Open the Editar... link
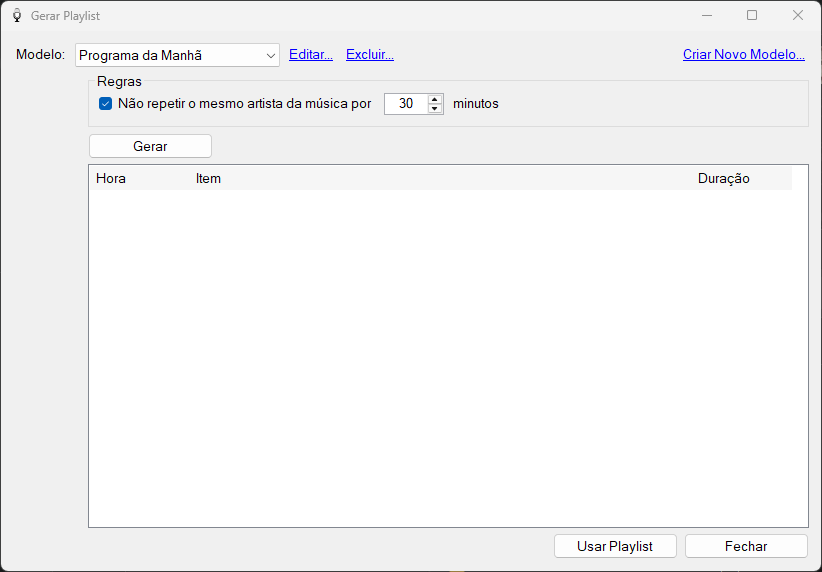The width and height of the screenshot is (822, 572). click(x=311, y=55)
